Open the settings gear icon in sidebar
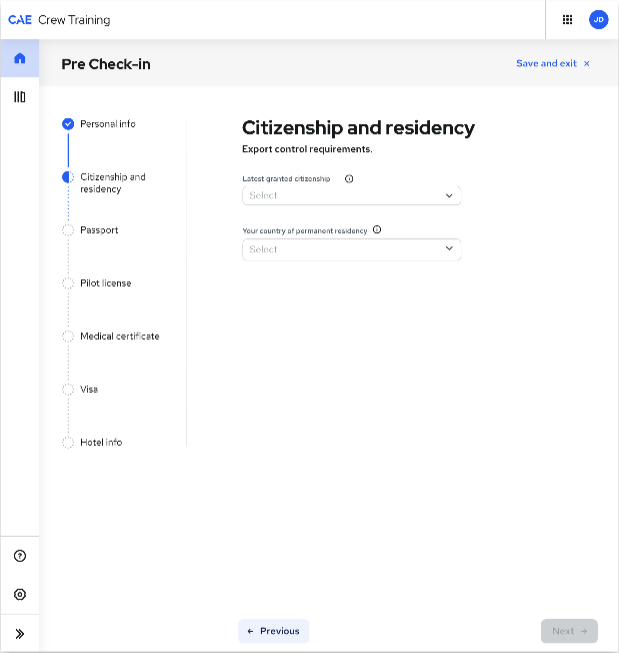Screen dimensions: 619x653 [x=20, y=594]
